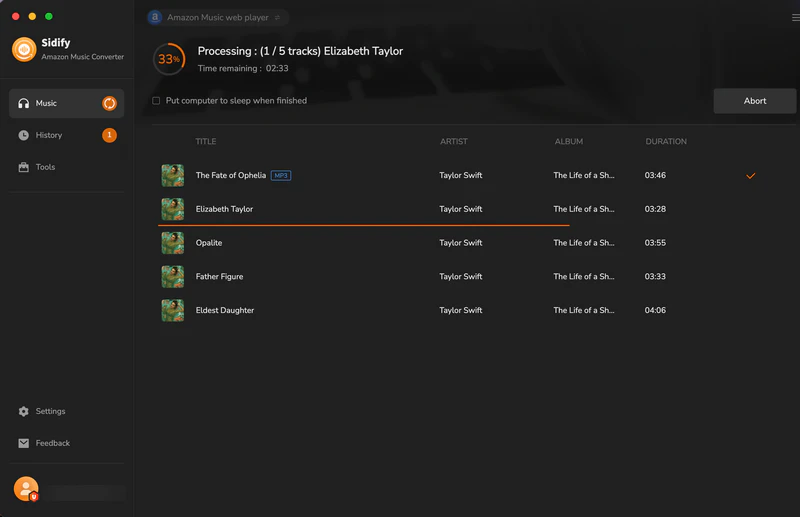Click the History notification badge
Image resolution: width=800 pixels, height=517 pixels.
109,135
